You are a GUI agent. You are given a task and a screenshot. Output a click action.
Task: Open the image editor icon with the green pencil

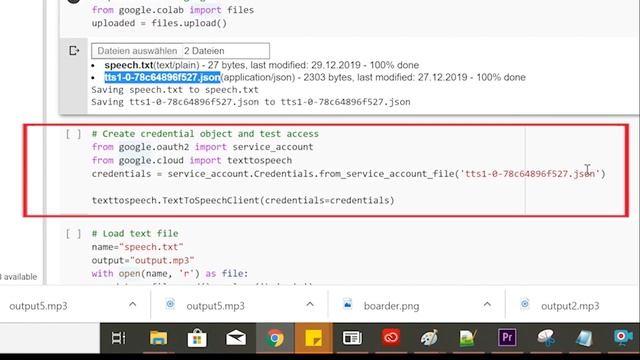[468, 338]
